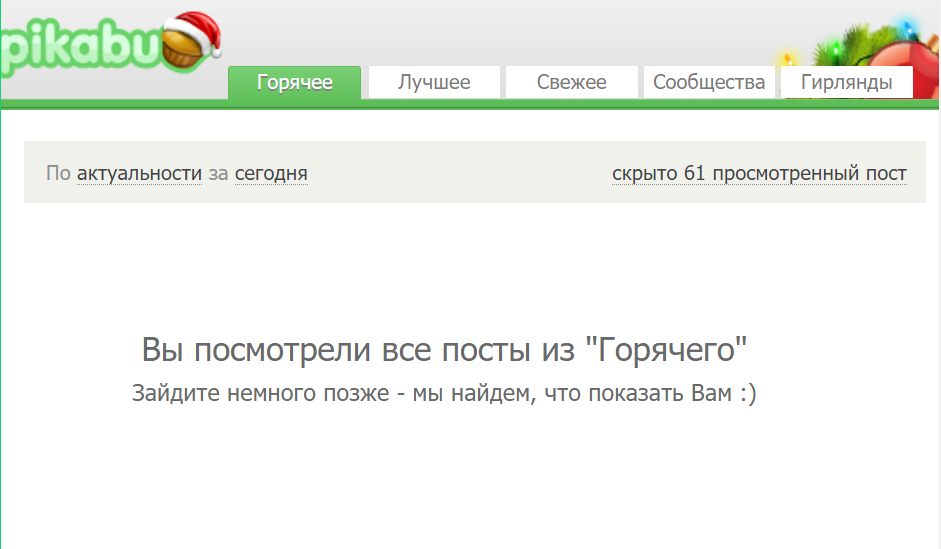Click the word за between the sort dropdowns
The height and width of the screenshot is (549, 941).
tap(218, 174)
